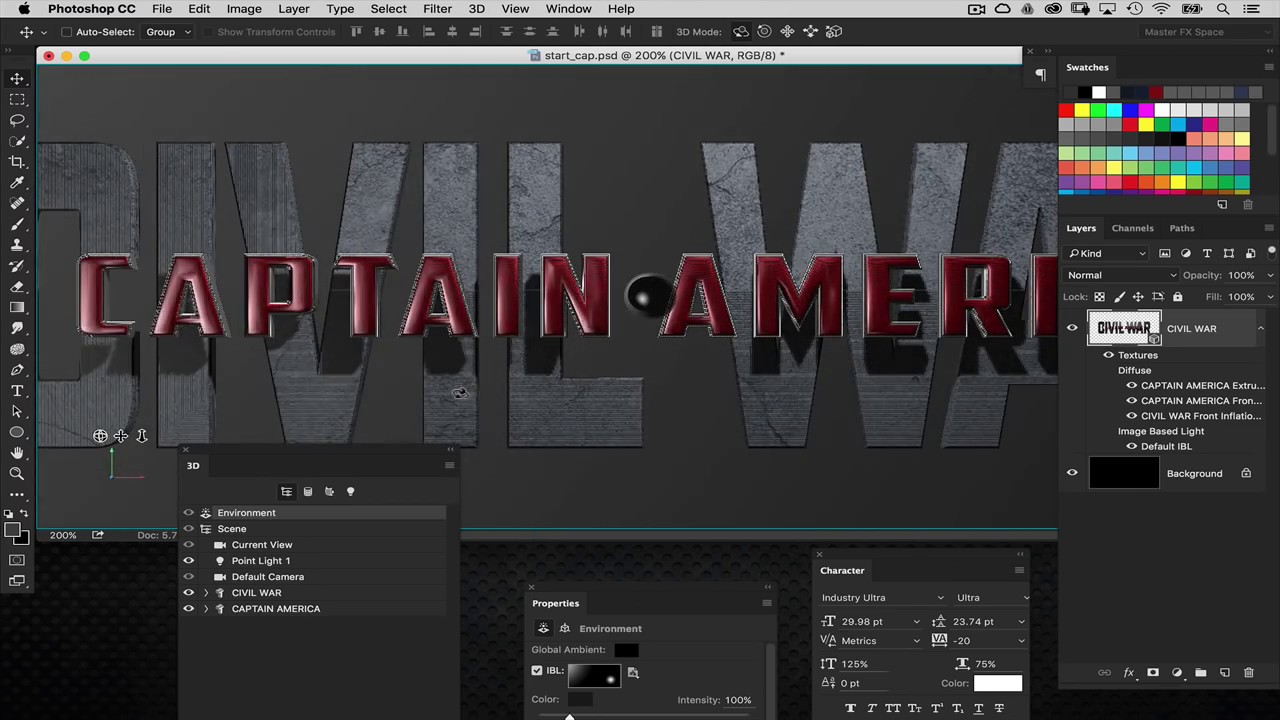The height and width of the screenshot is (720, 1280).
Task: Toggle Environment visibility in 3D panel
Action: pyautogui.click(x=188, y=513)
